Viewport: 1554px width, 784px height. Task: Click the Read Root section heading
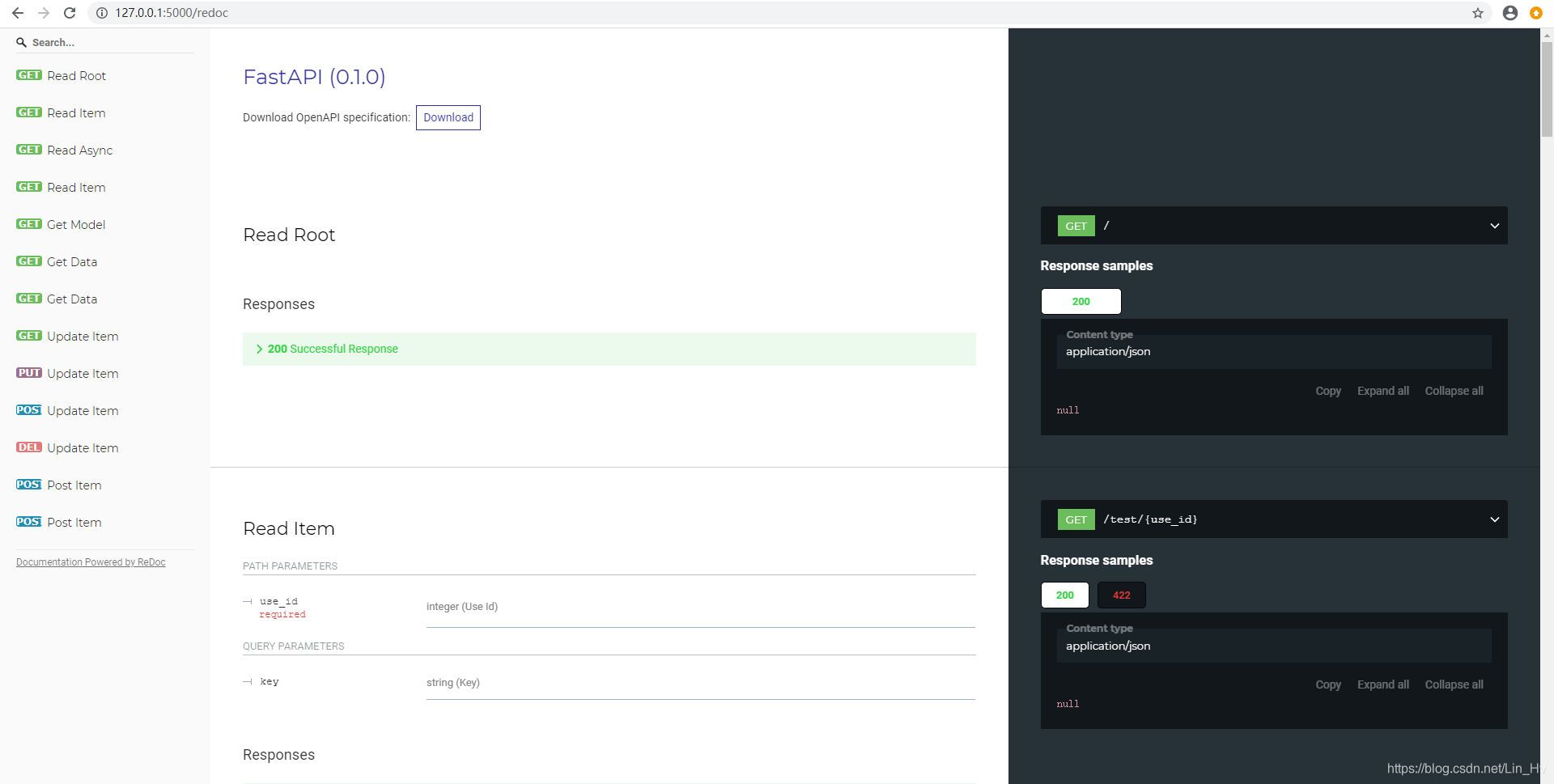coord(289,235)
